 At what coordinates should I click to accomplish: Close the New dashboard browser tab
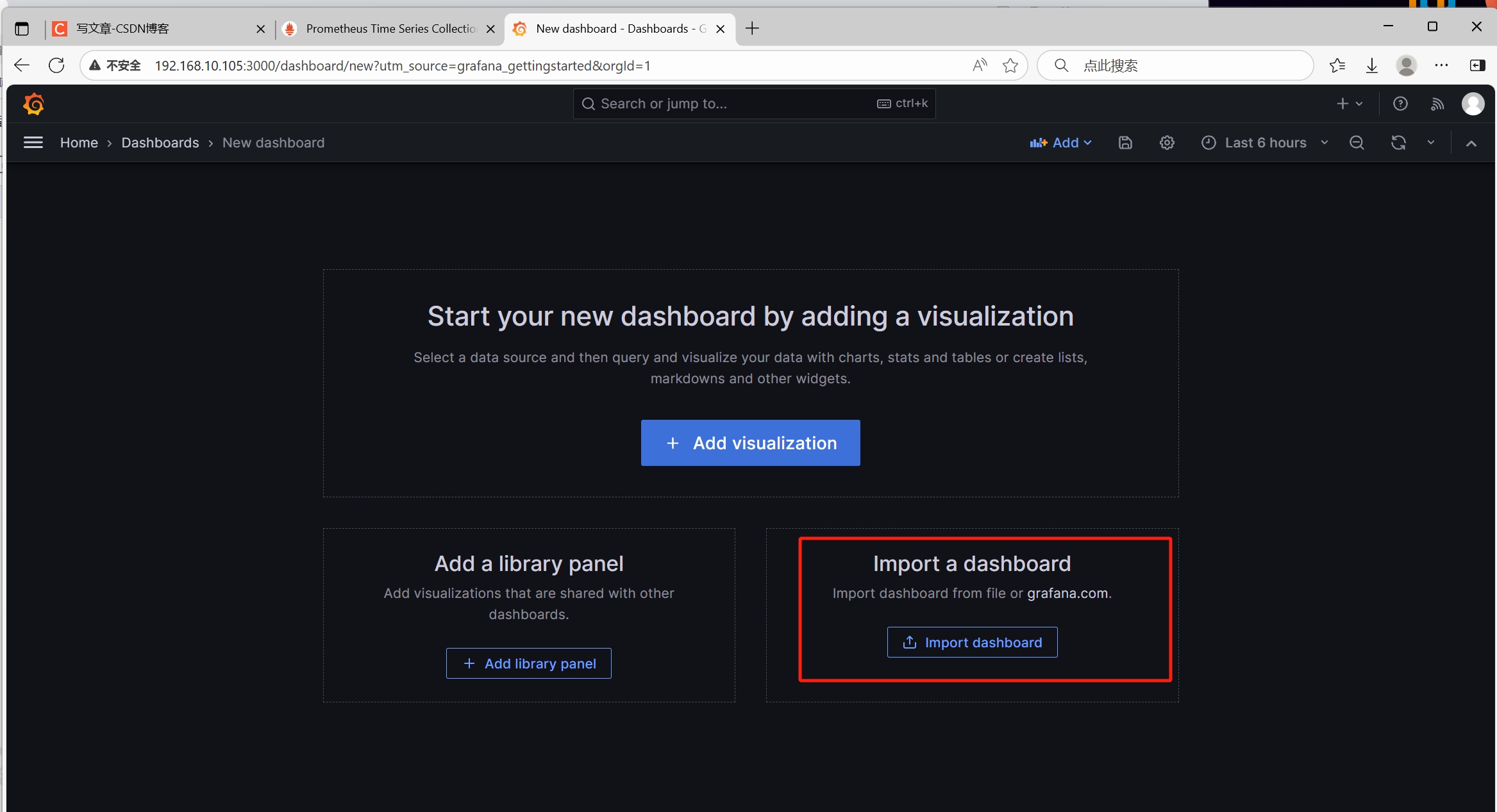720,29
